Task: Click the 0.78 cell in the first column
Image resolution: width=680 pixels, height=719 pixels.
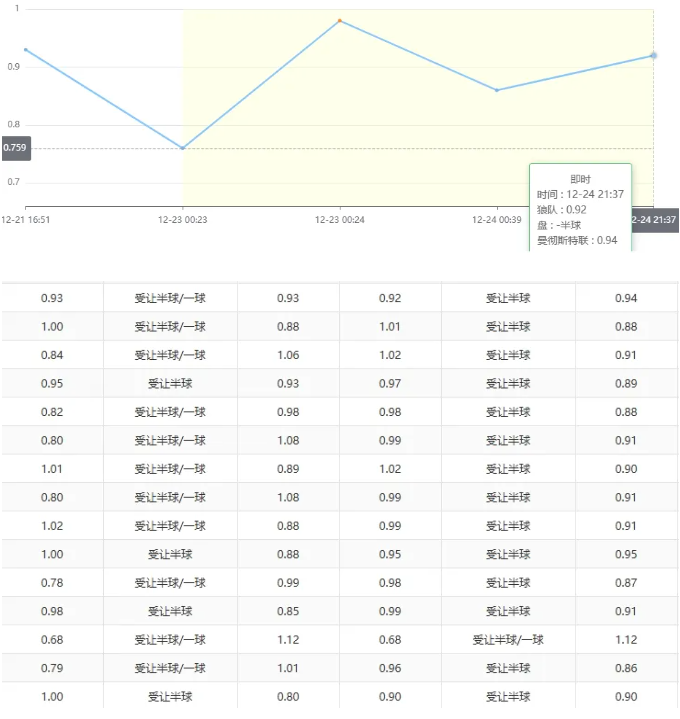Action: tap(52, 583)
